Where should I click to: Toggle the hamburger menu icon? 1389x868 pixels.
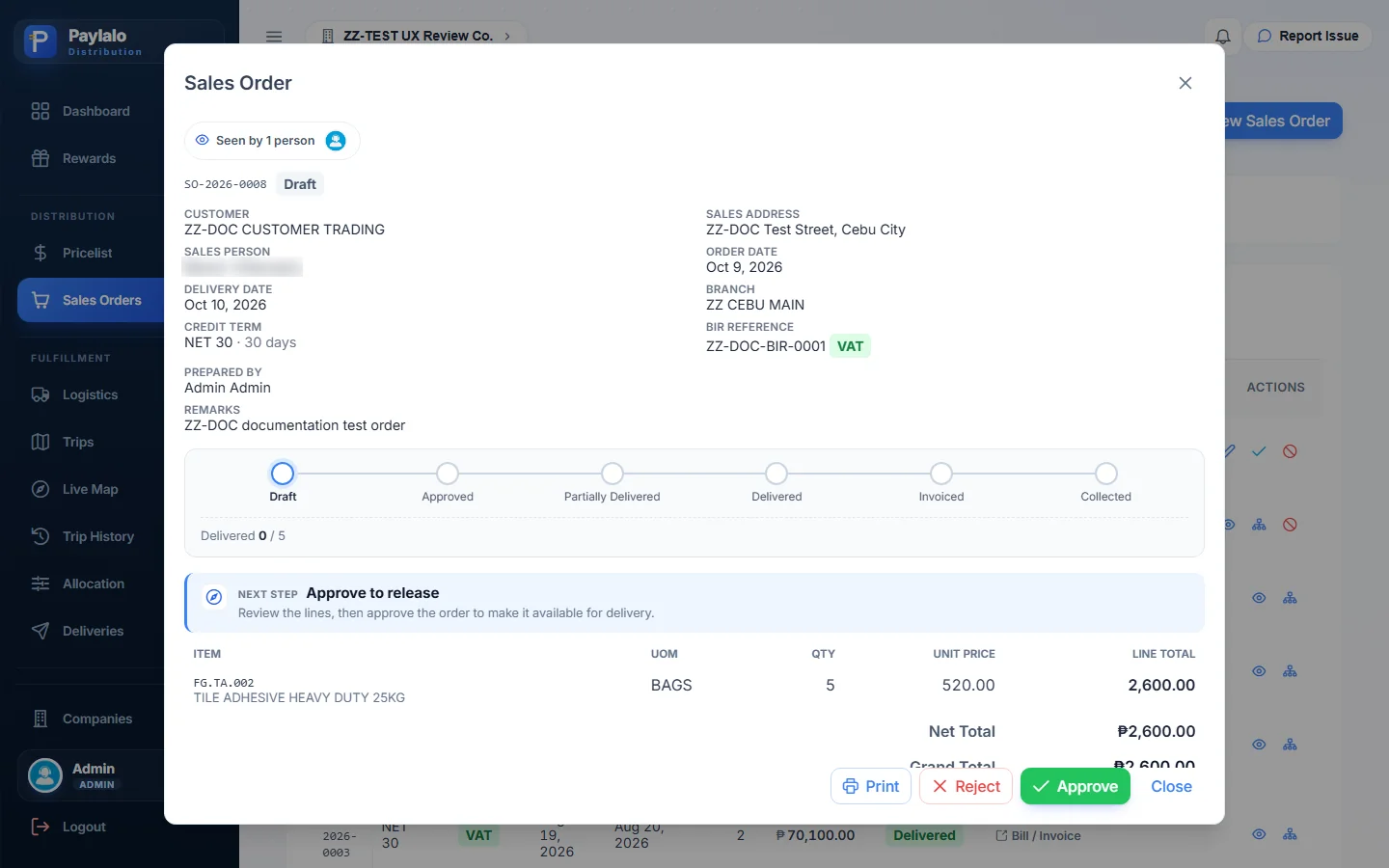click(x=274, y=36)
